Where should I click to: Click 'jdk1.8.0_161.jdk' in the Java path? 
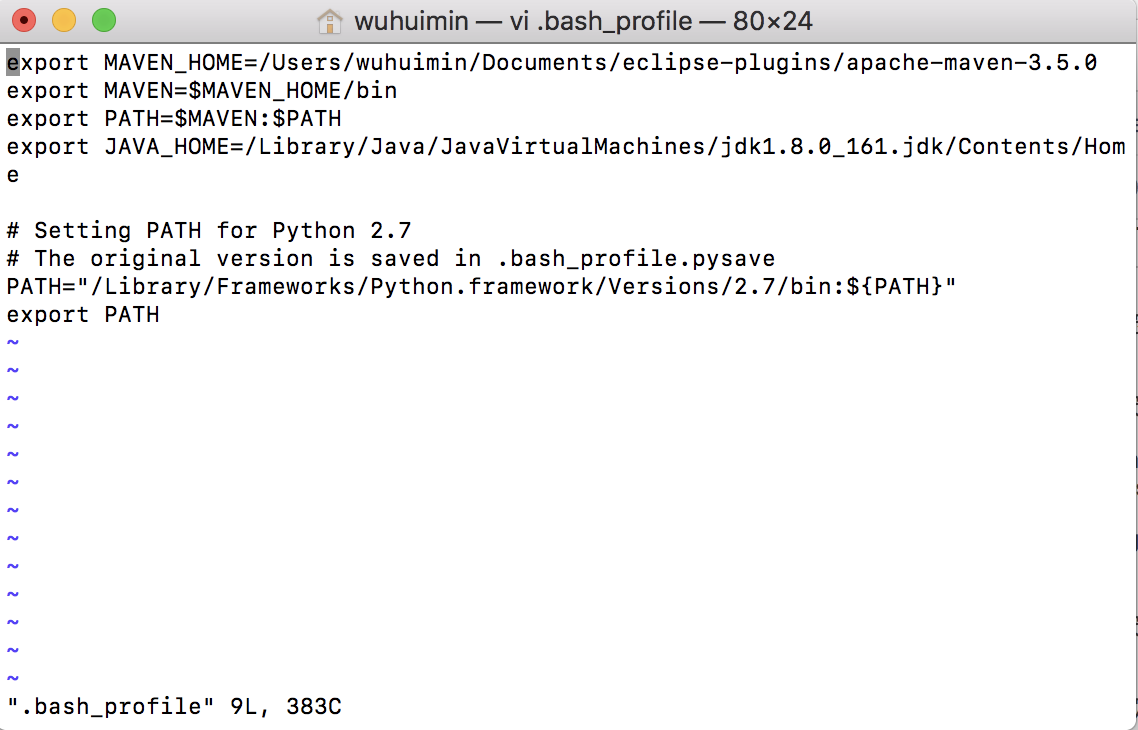[x=832, y=147]
